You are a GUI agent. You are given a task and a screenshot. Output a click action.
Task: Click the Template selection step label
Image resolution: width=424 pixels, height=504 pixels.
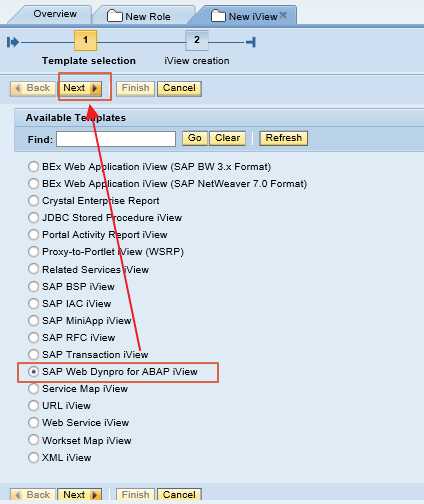coord(89,61)
